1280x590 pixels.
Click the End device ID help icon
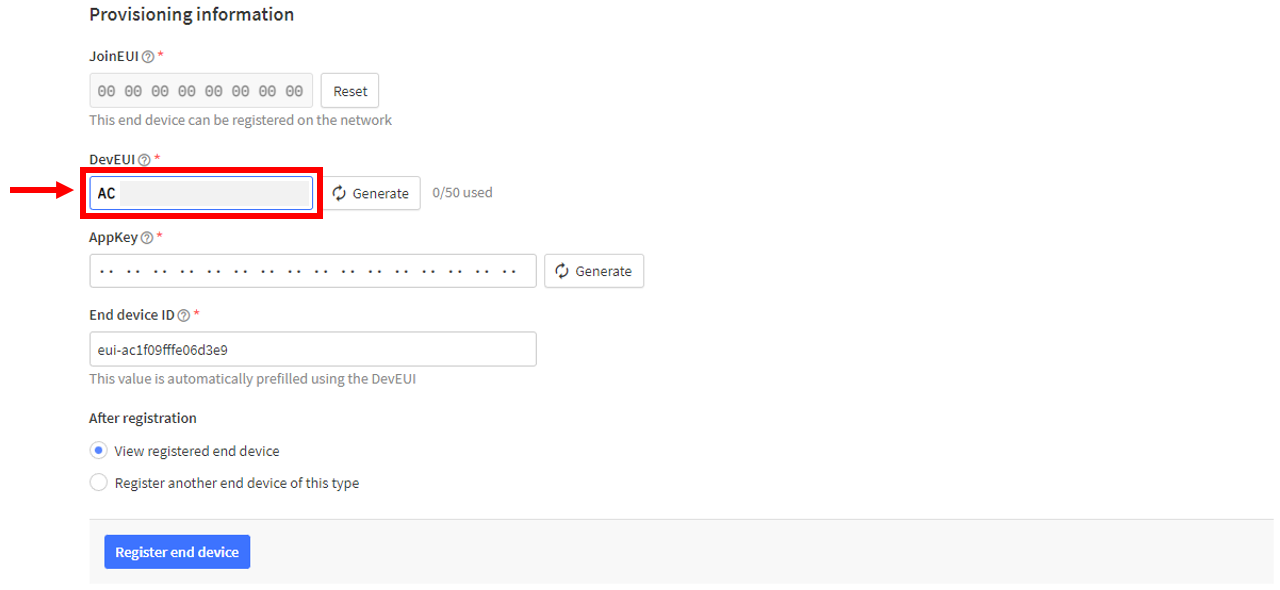pos(183,315)
